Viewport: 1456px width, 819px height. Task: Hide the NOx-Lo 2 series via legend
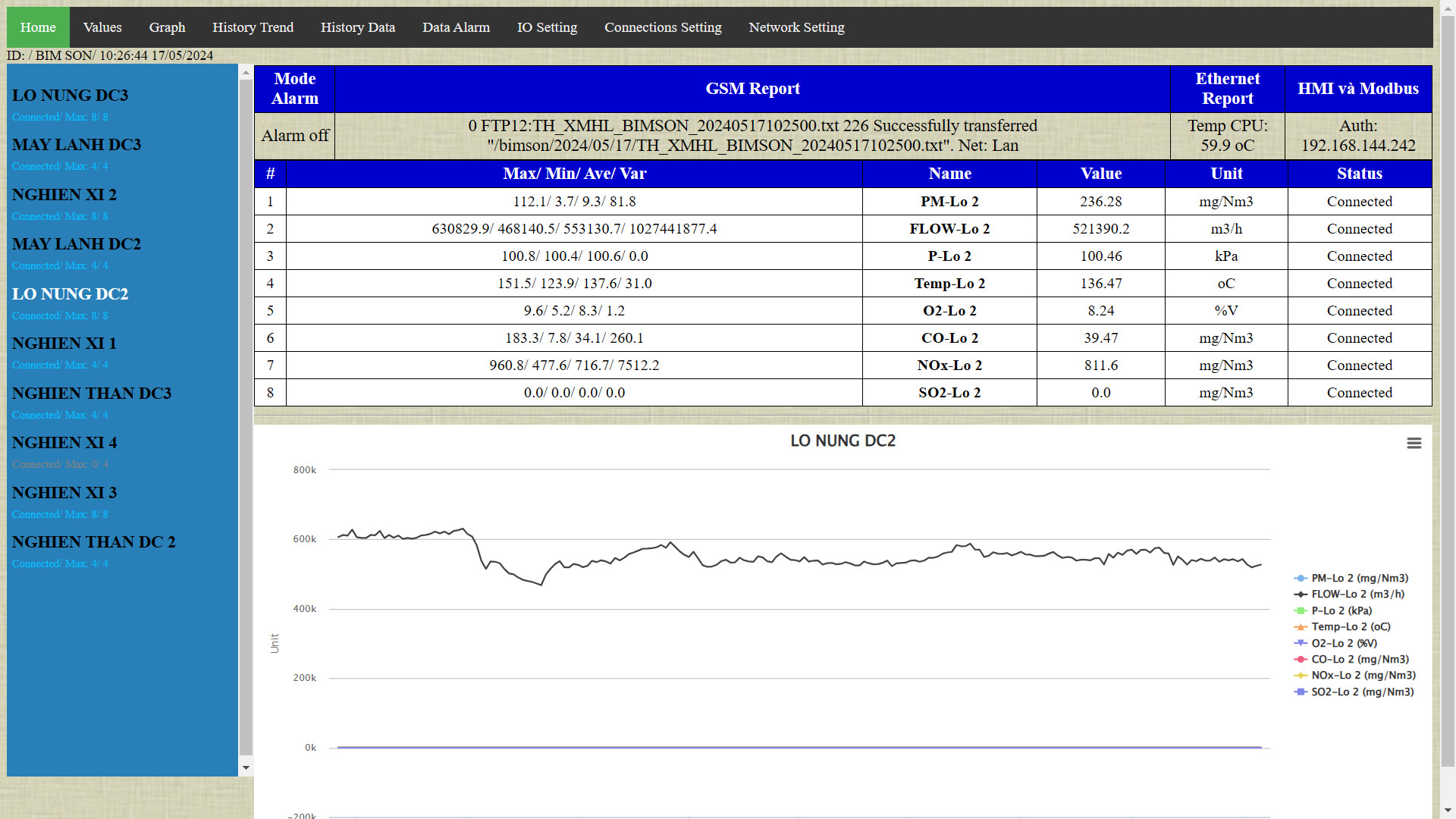coord(1363,676)
